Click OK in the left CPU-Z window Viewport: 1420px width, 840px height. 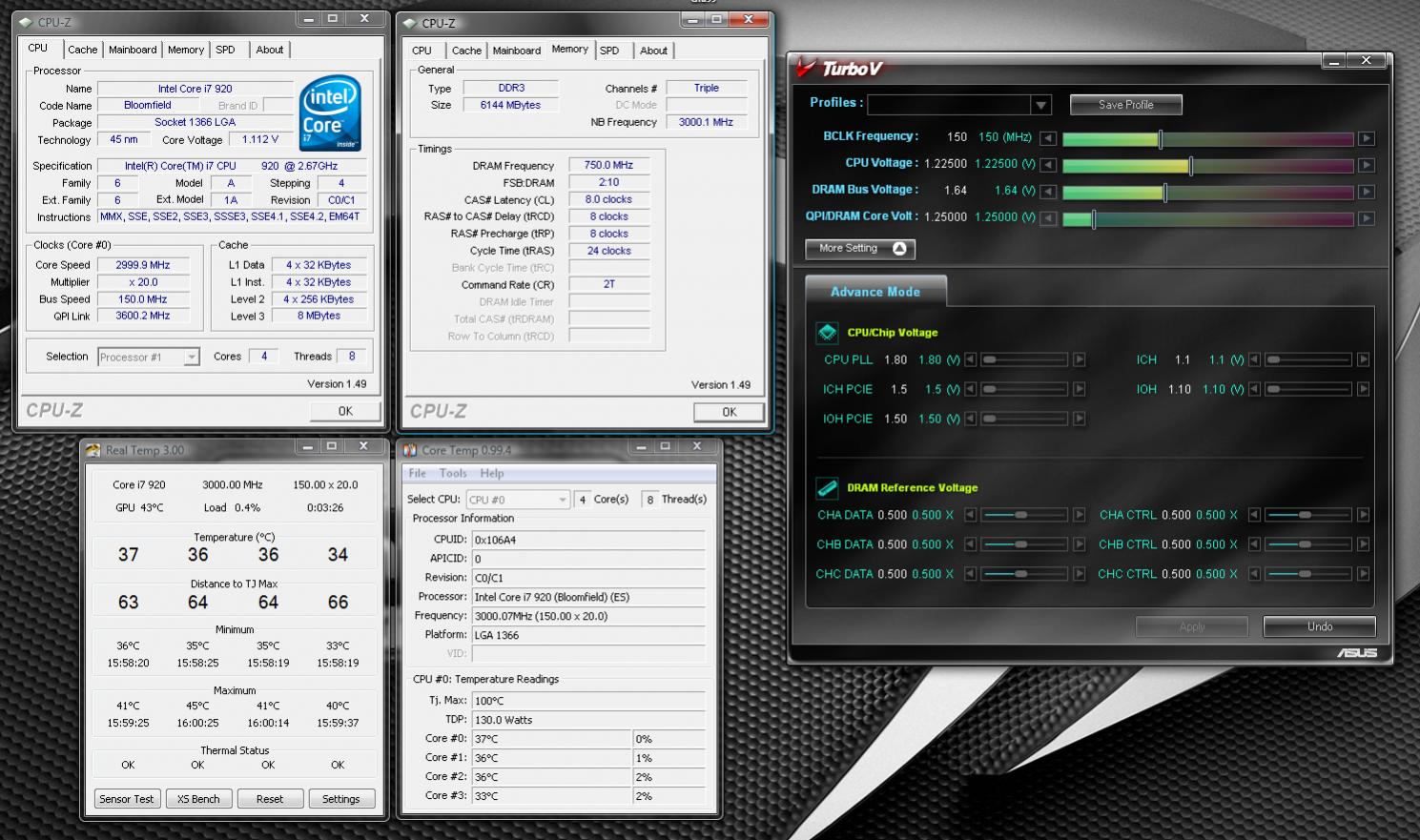coord(345,411)
